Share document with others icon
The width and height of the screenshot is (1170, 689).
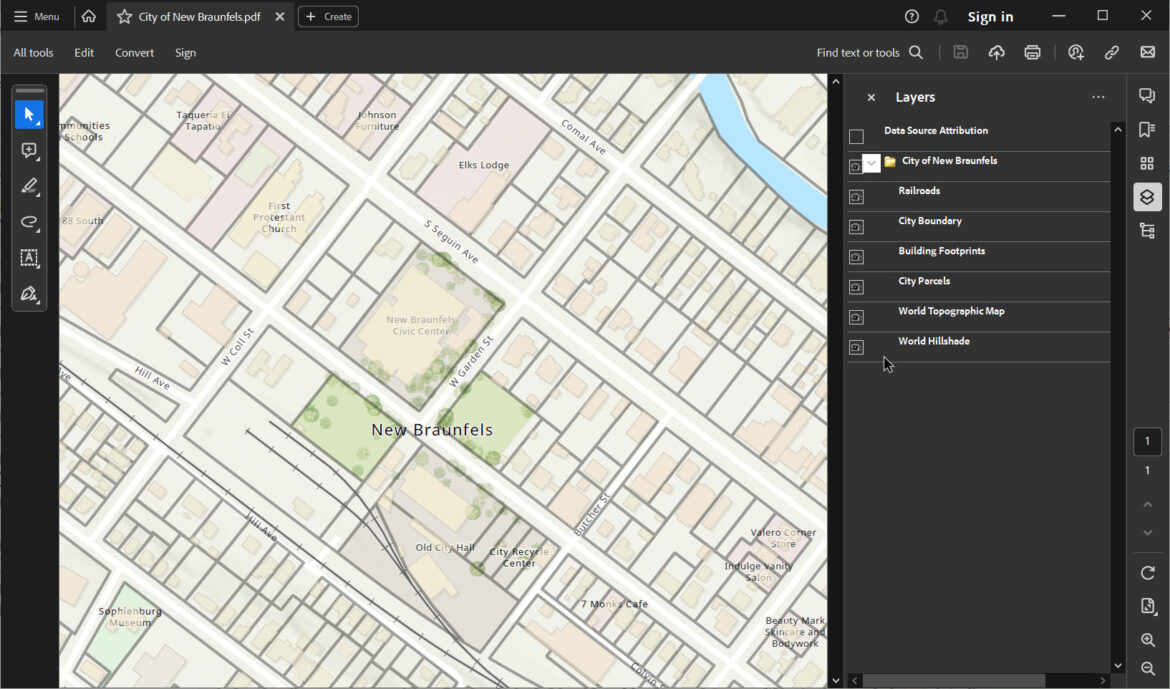pyautogui.click(x=1076, y=52)
